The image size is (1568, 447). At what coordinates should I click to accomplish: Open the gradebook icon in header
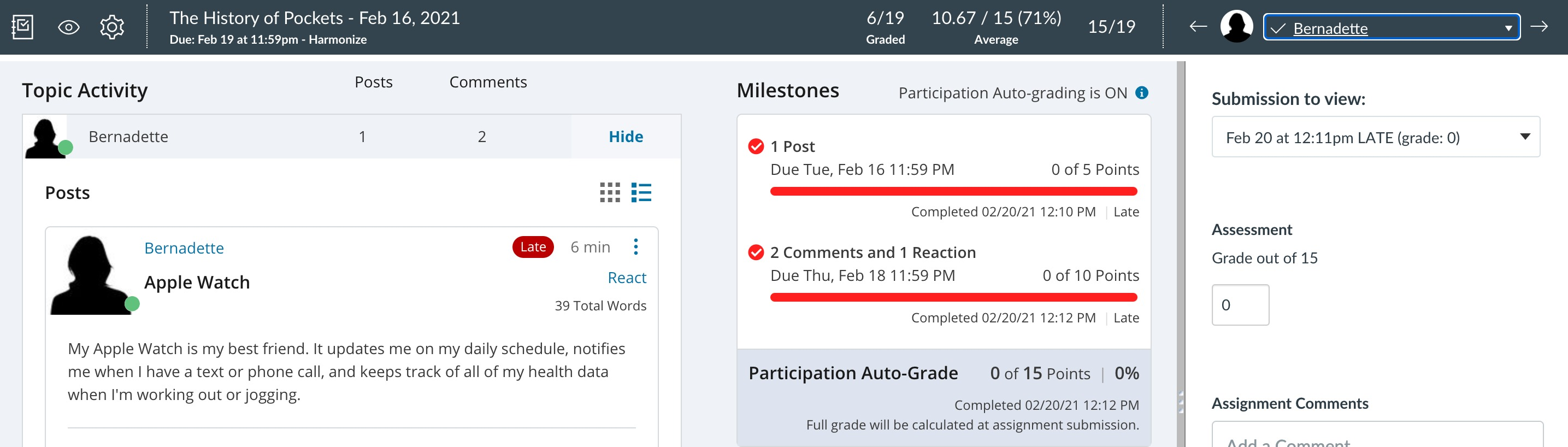[22, 27]
